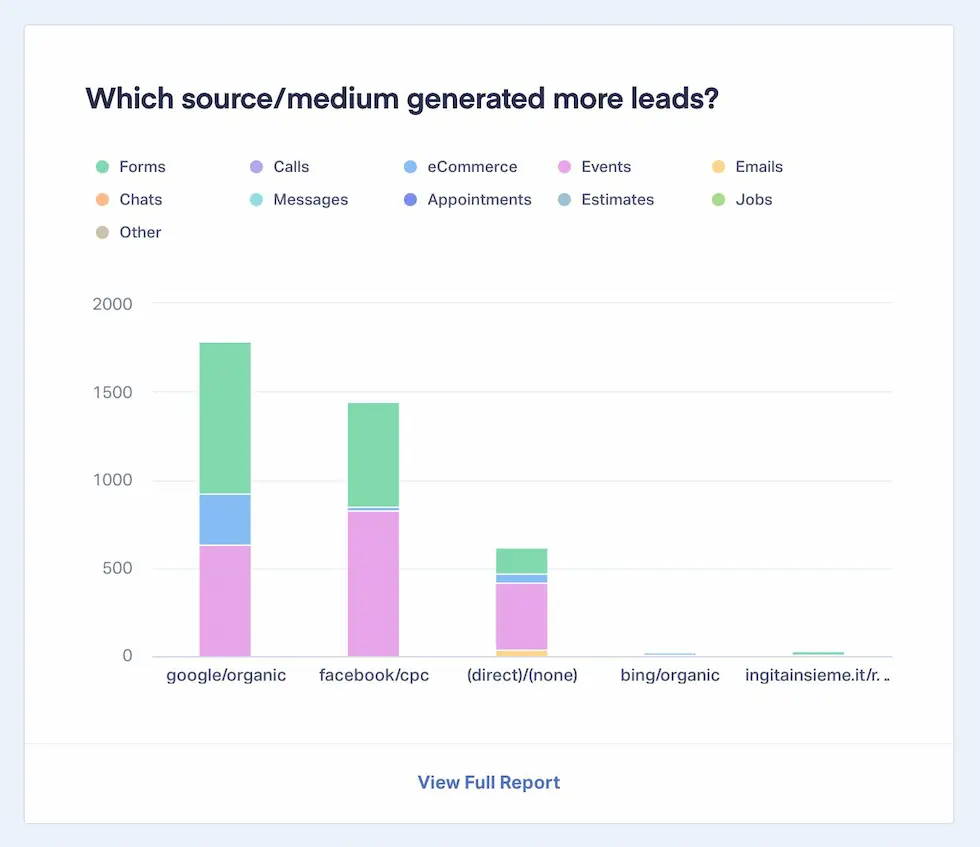
Task: Click the tiny bing/organic bar
Action: tap(670, 654)
